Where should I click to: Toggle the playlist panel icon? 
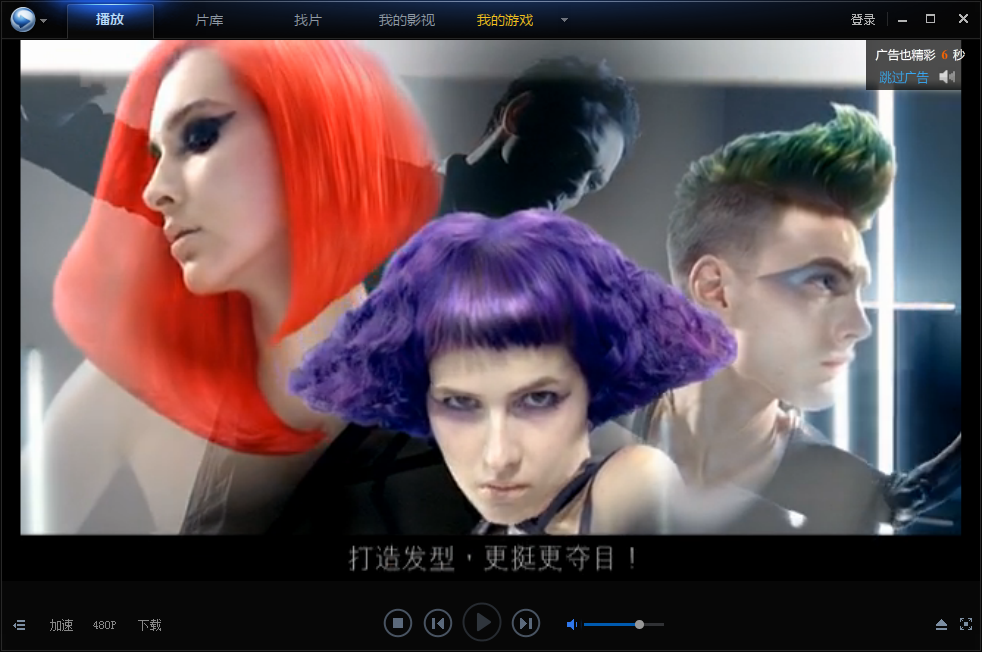pyautogui.click(x=19, y=625)
